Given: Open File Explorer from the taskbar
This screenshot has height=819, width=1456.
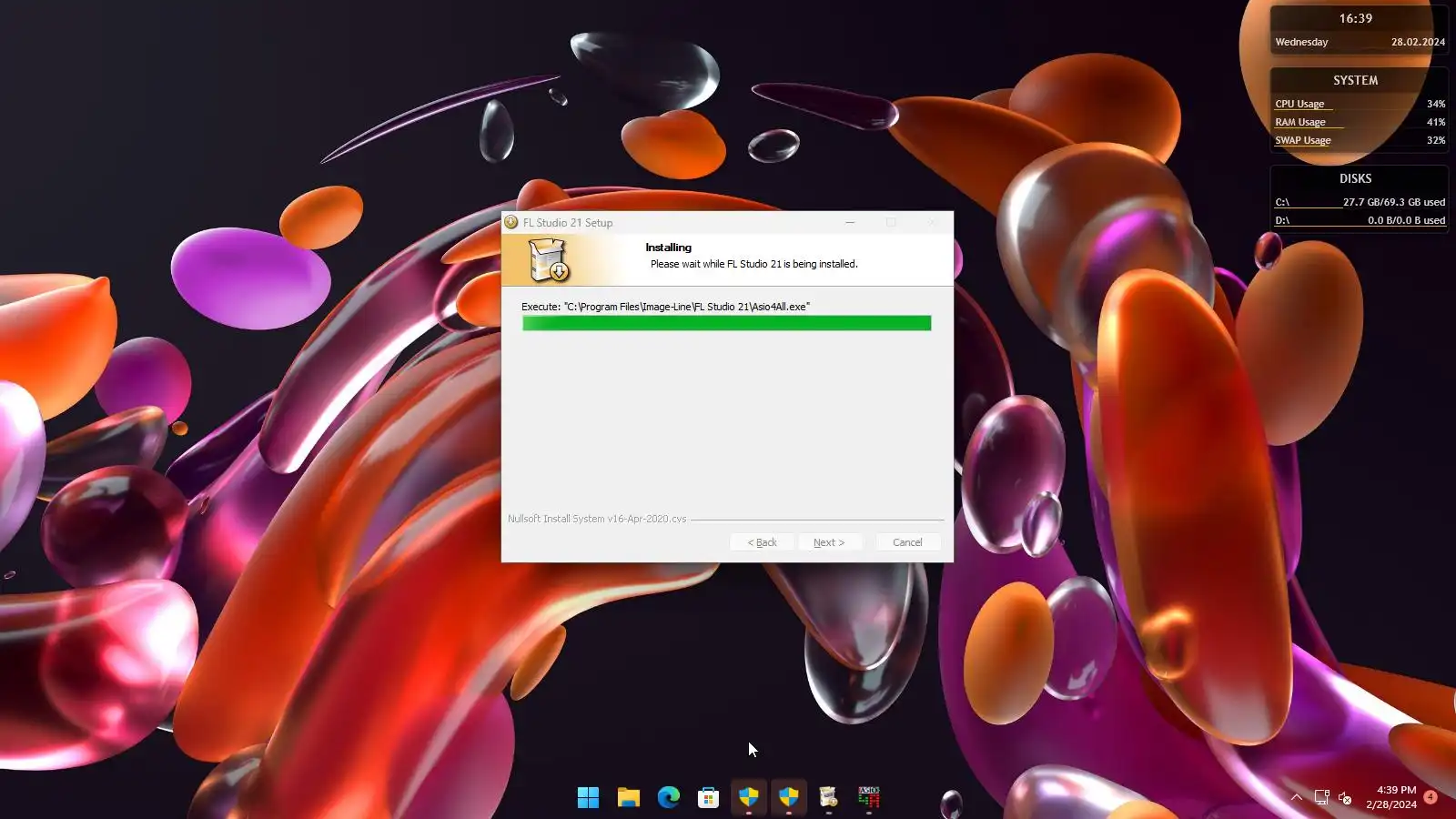Looking at the screenshot, I should [628, 798].
